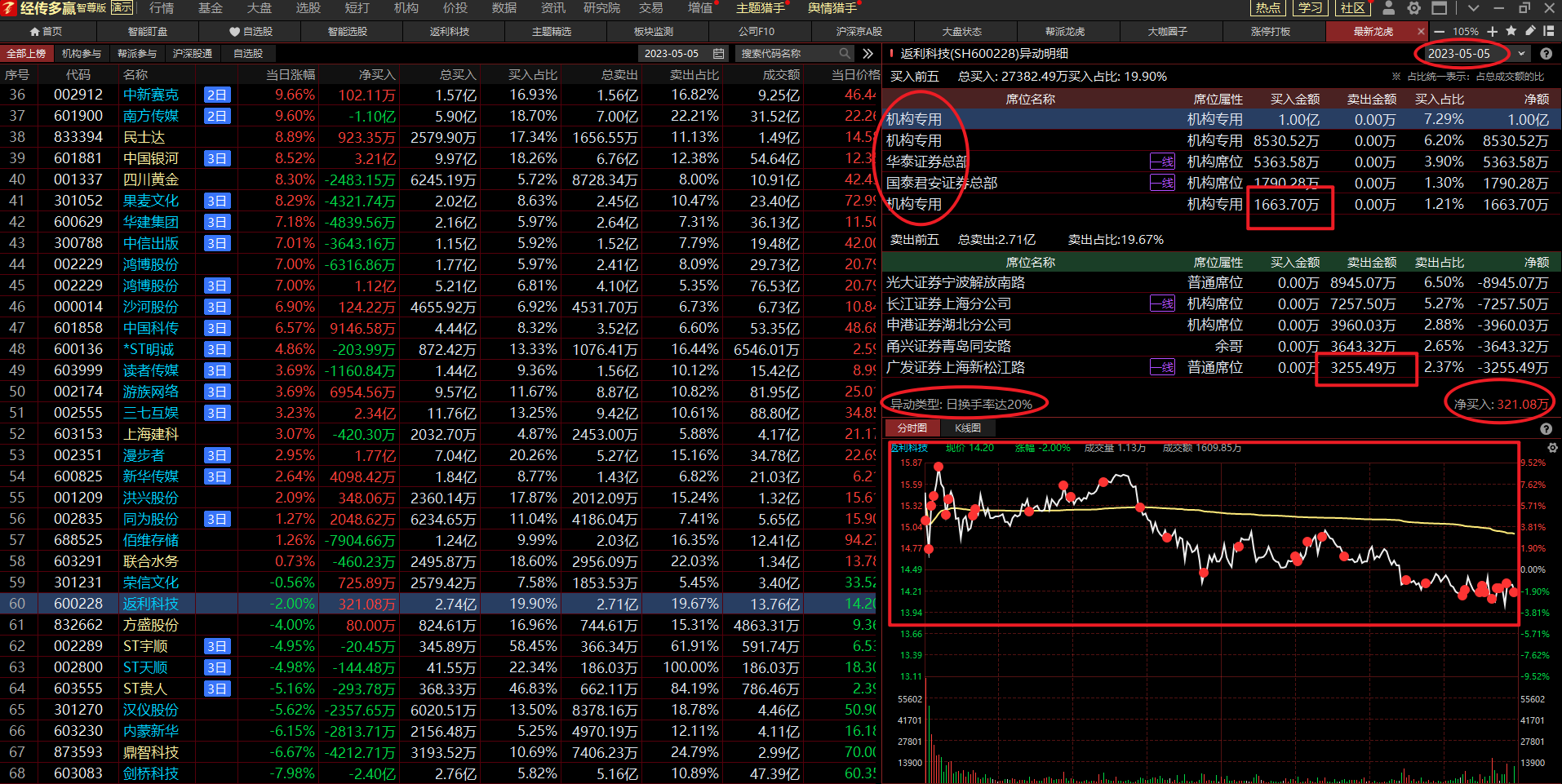Click the panel layout icon

[1548, 31]
